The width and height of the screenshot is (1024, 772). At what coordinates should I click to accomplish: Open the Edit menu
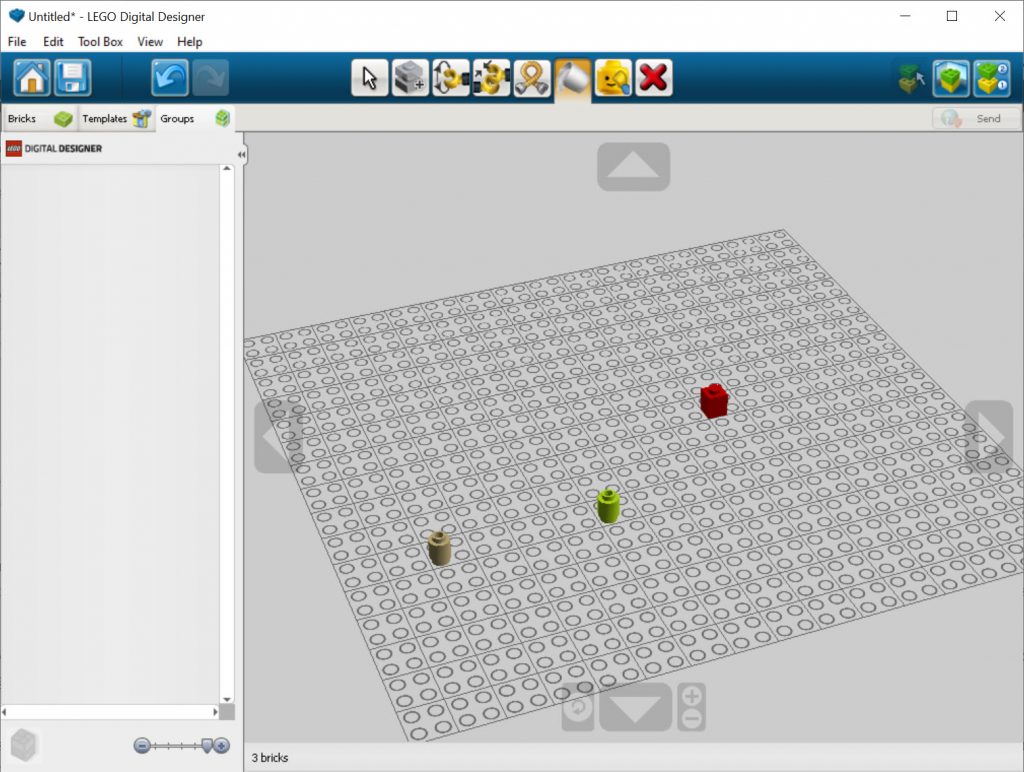pos(53,42)
